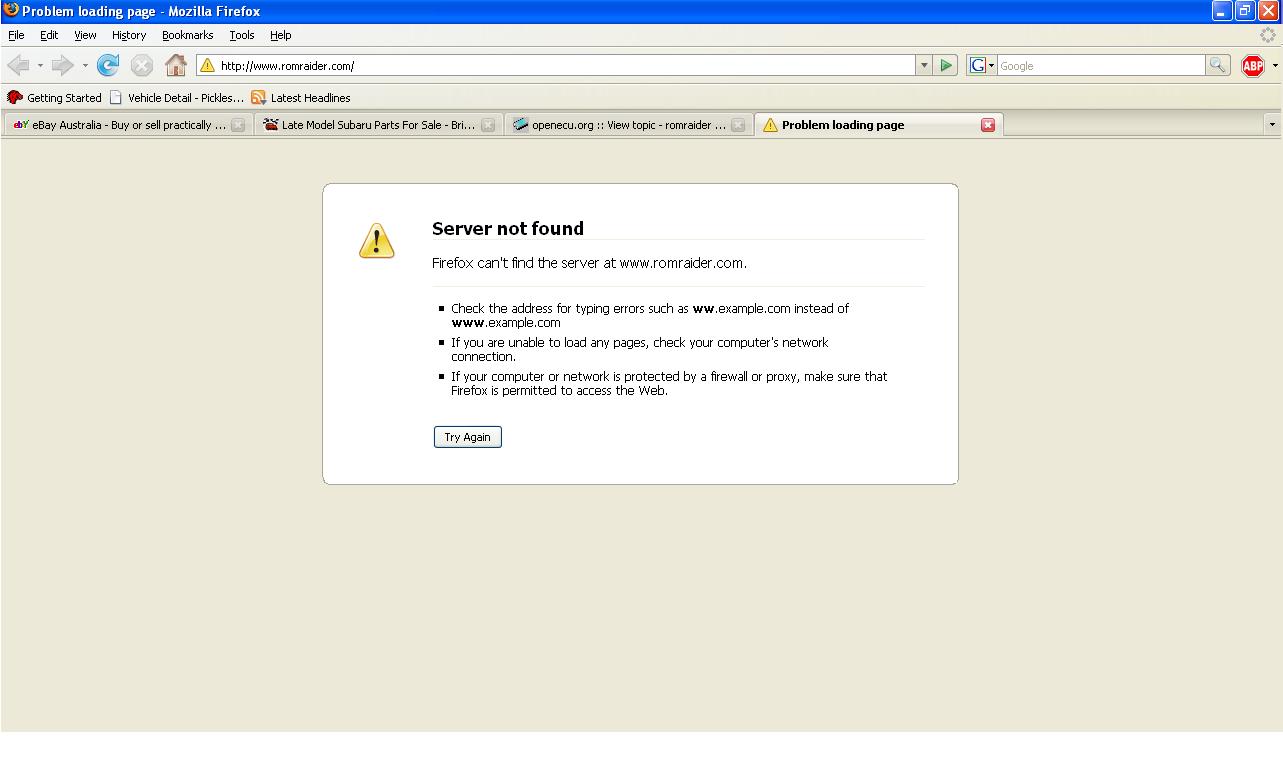Open the Back history dropdown arrow
Screen dimensions: 1283x769
[40, 66]
